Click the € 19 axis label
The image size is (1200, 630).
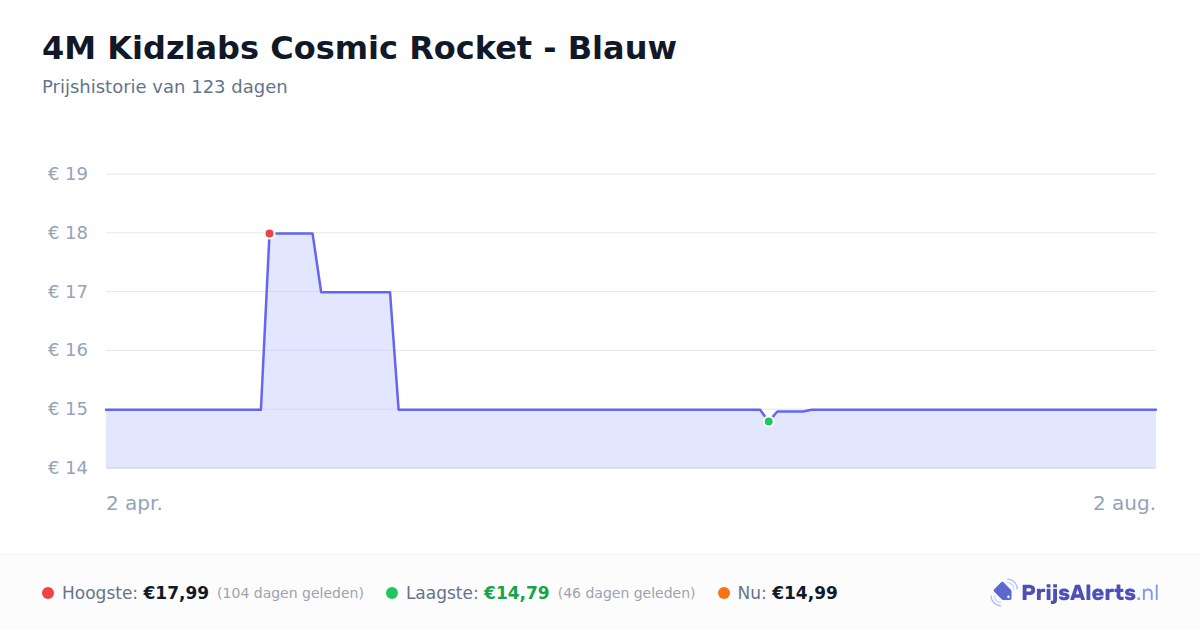[x=68, y=174]
